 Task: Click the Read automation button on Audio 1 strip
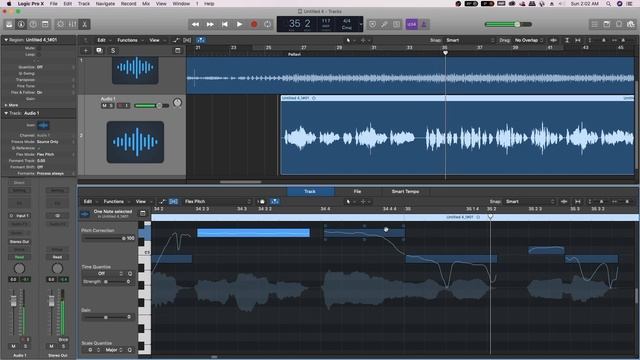19,257
